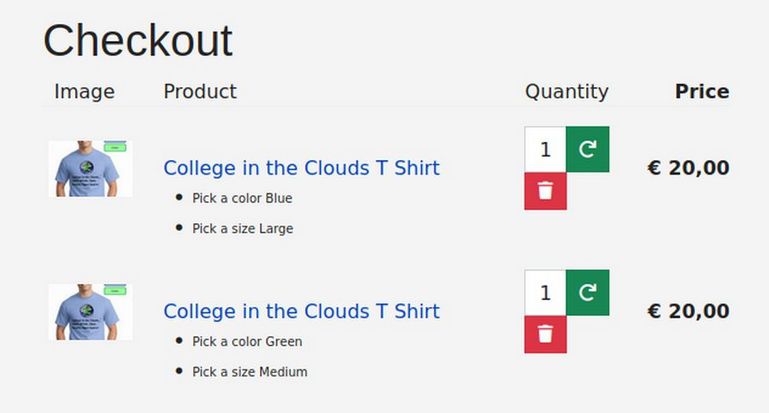Click the "Pick a size Medium" option text

pyautogui.click(x=249, y=372)
